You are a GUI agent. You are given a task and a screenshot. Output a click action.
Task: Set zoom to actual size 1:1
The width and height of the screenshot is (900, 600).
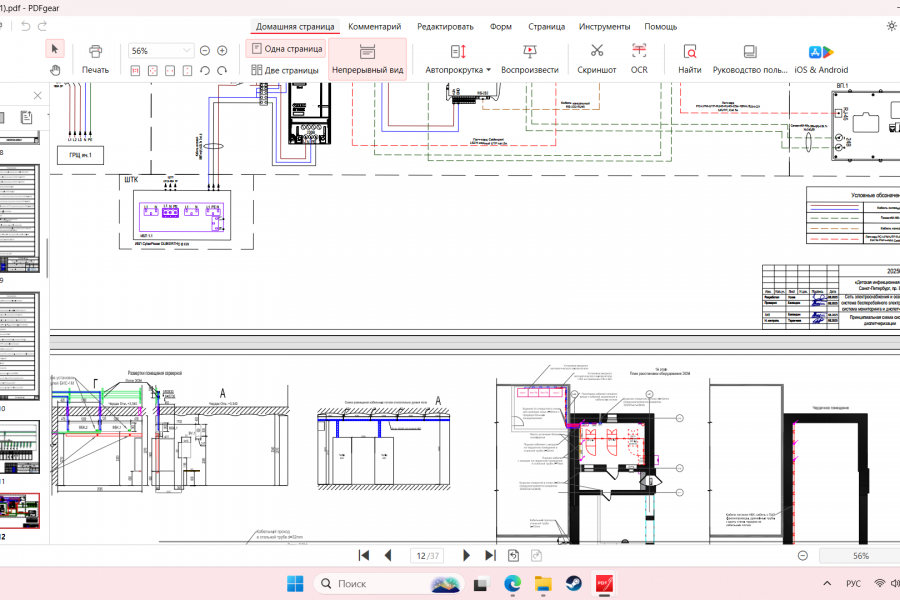(x=135, y=70)
